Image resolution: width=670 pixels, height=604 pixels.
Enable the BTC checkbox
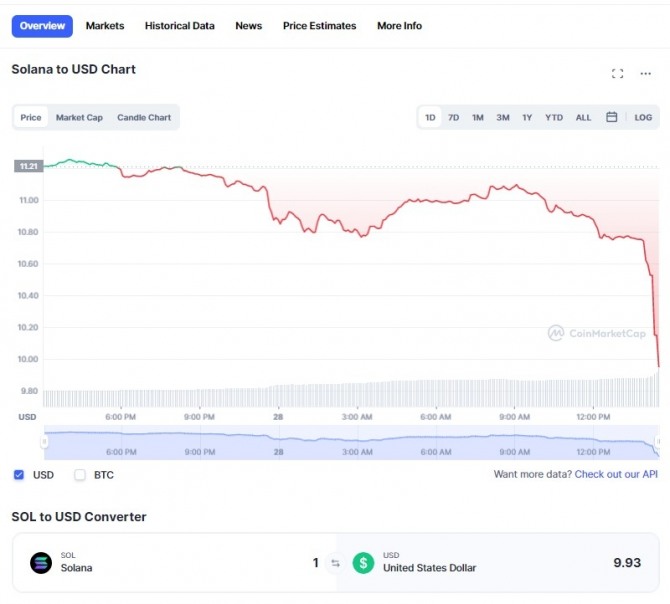coord(80,475)
